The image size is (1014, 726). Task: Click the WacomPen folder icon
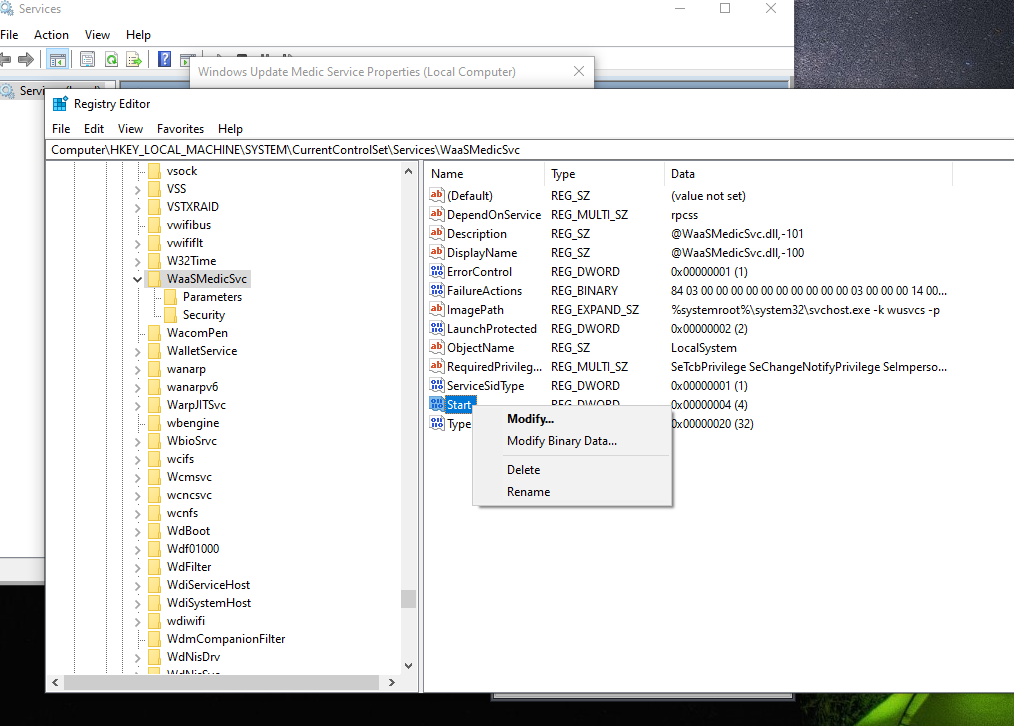[154, 333]
